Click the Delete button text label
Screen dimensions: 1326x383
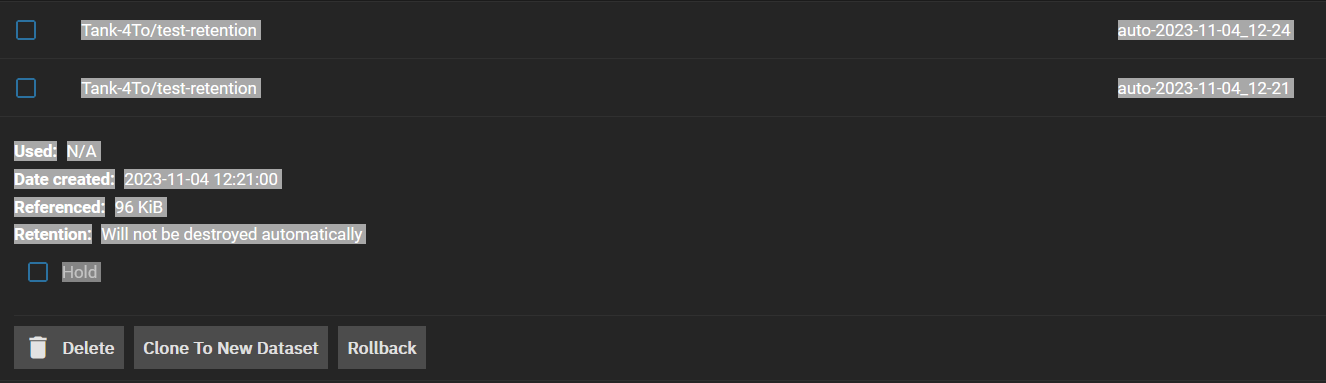click(x=88, y=348)
